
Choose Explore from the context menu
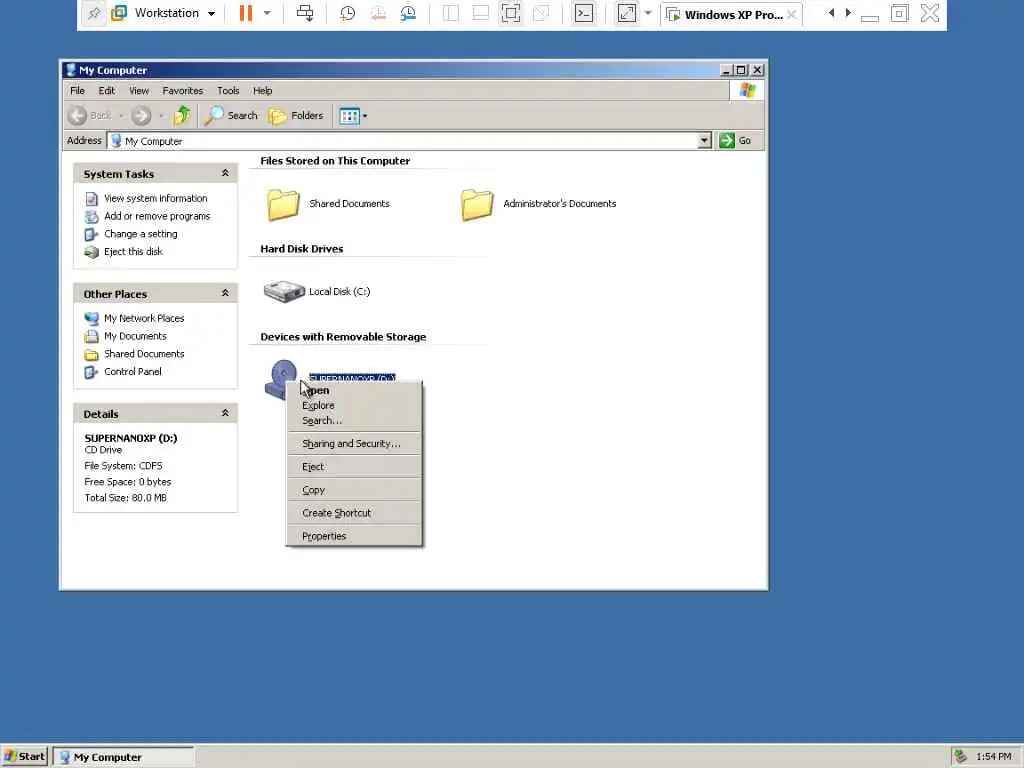click(x=354, y=406)
